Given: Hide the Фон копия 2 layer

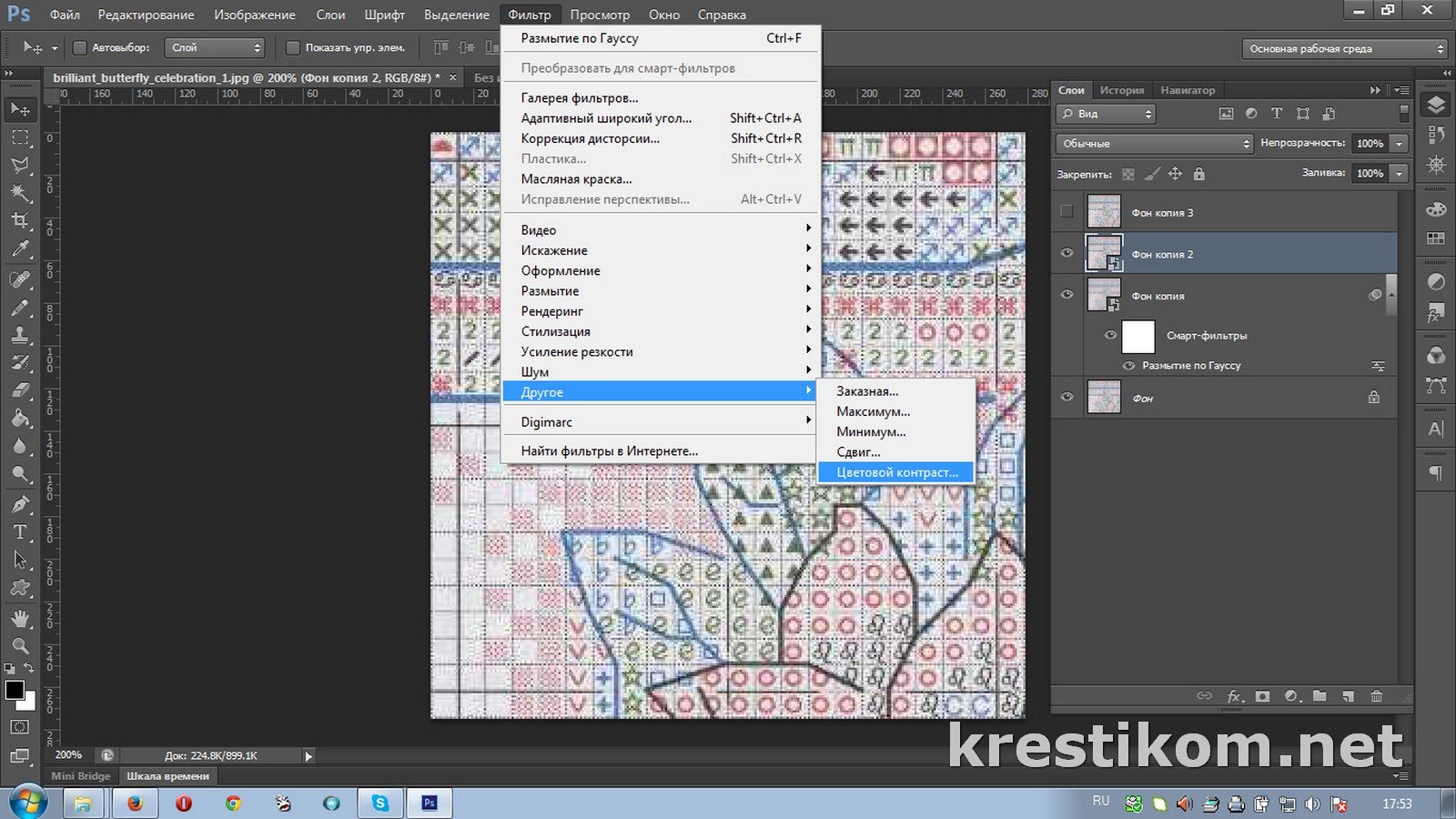Looking at the screenshot, I should (x=1067, y=254).
